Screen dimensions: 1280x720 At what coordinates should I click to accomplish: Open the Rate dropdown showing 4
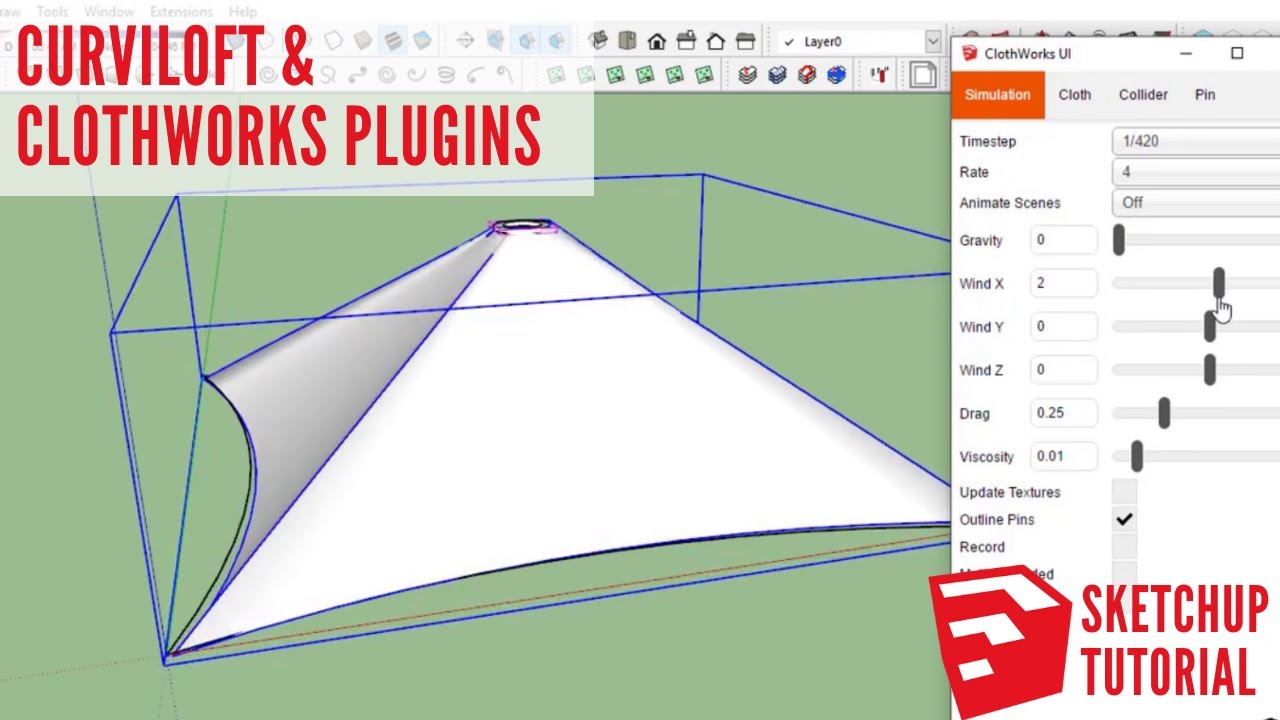pyautogui.click(x=1196, y=172)
